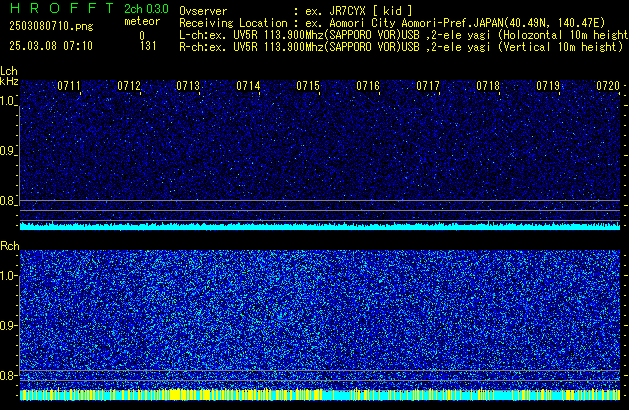Viewport: 629px width, 410px height.
Task: Click the L-ch receiver description line
Action: pyautogui.click(x=404, y=35)
